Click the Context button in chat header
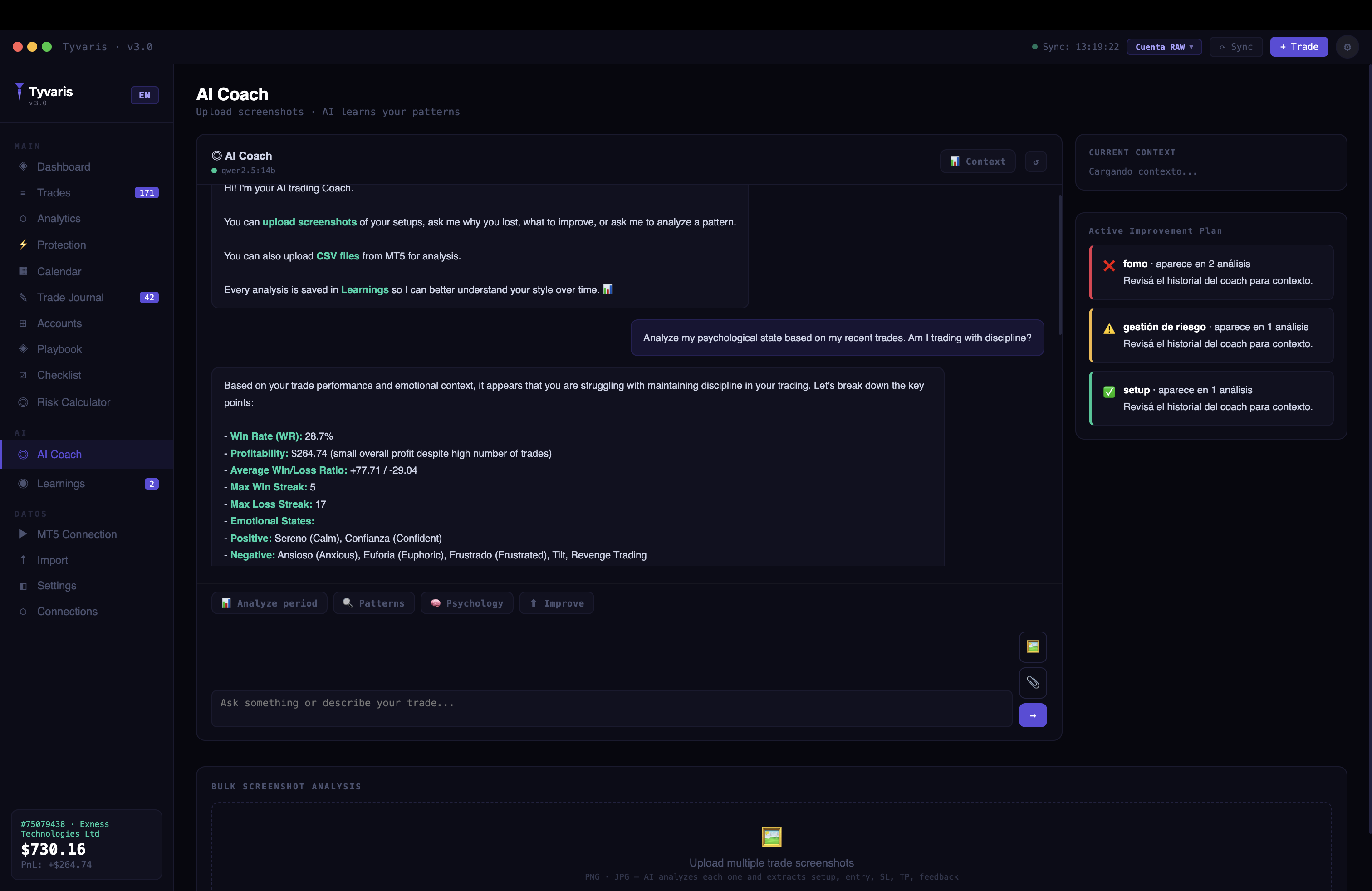Screen dimensions: 1372x891 978,162
